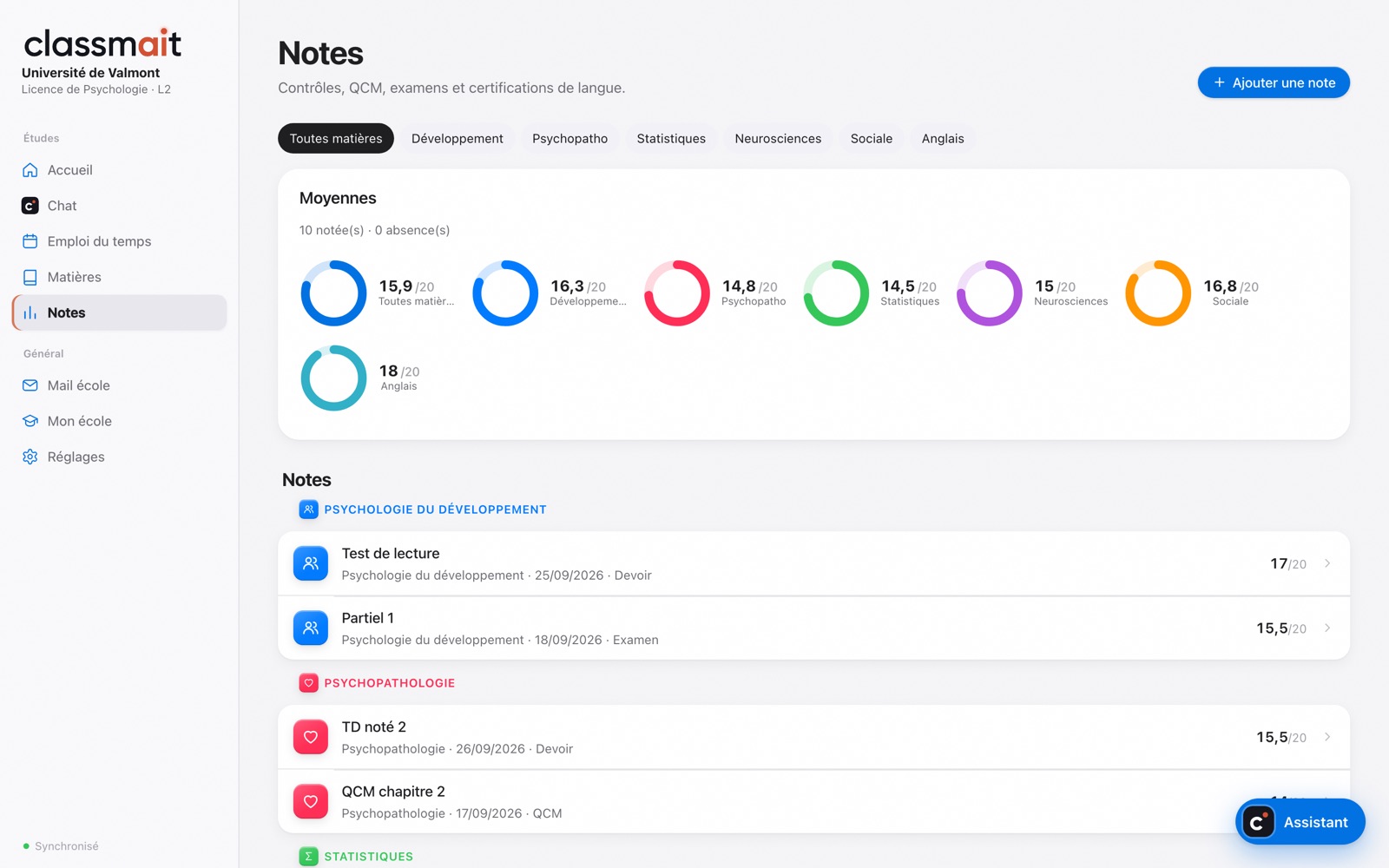Click the Test de lecture row icon
The height and width of the screenshot is (868, 1389).
click(311, 563)
